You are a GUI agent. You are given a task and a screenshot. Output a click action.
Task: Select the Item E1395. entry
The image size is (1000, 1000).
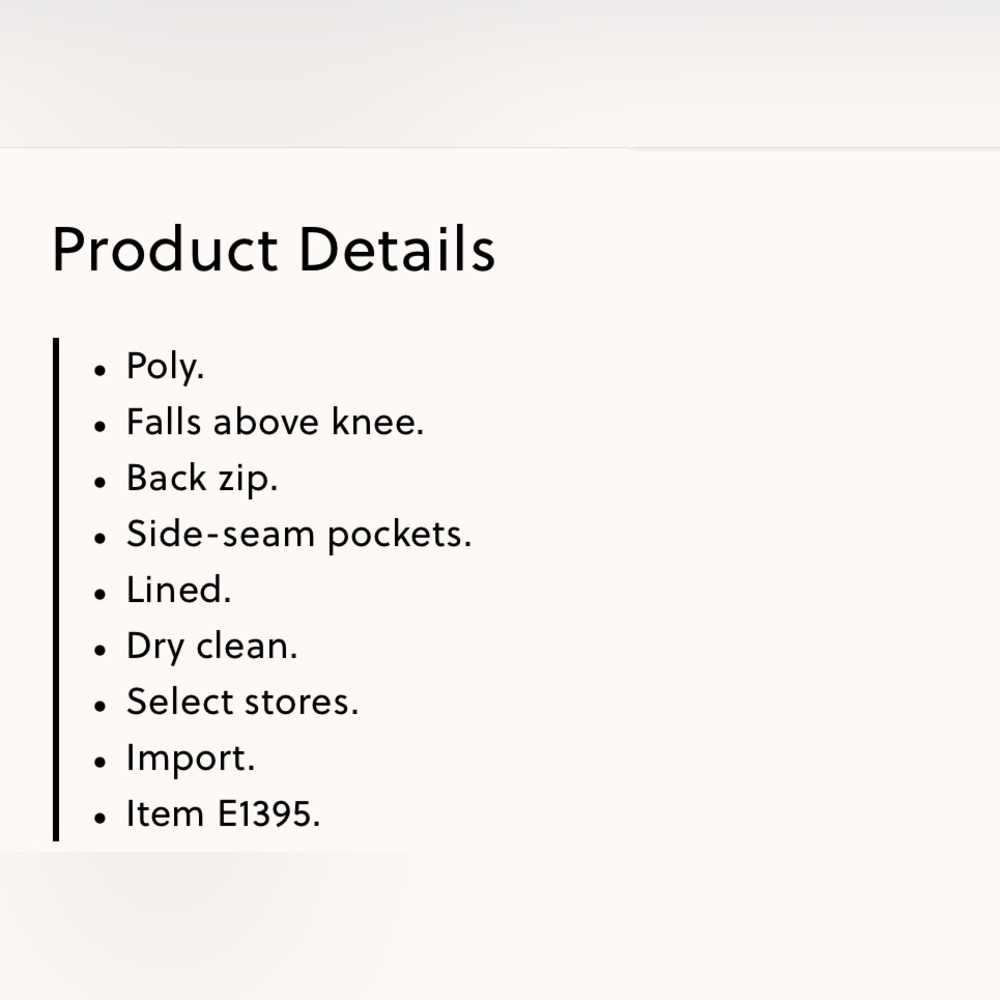tap(223, 814)
